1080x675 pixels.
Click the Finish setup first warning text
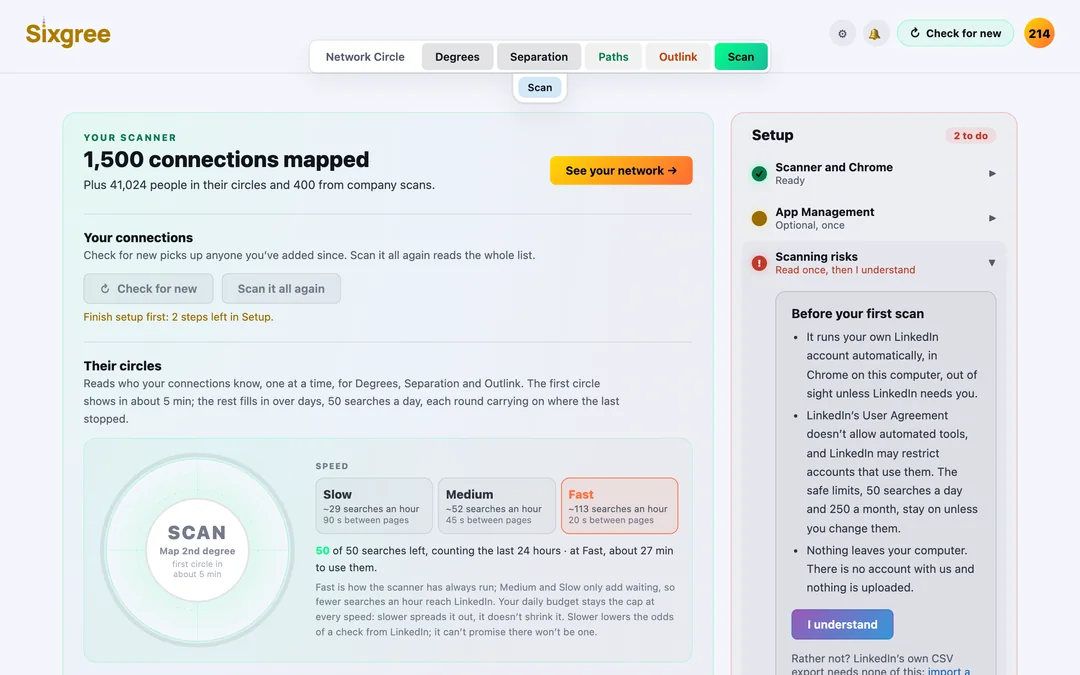(x=178, y=317)
